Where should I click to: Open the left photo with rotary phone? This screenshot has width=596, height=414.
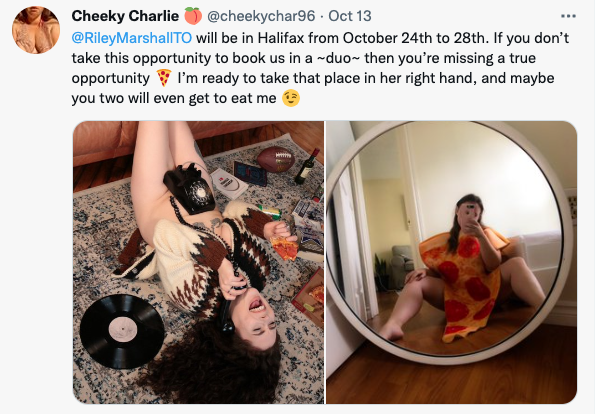click(x=198, y=262)
